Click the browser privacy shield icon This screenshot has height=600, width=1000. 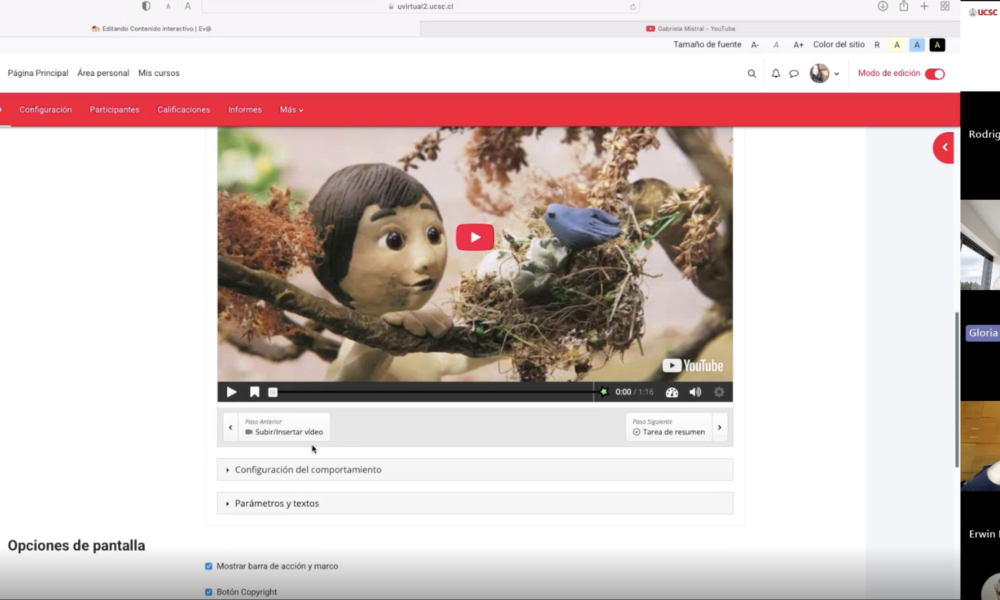[146, 6]
